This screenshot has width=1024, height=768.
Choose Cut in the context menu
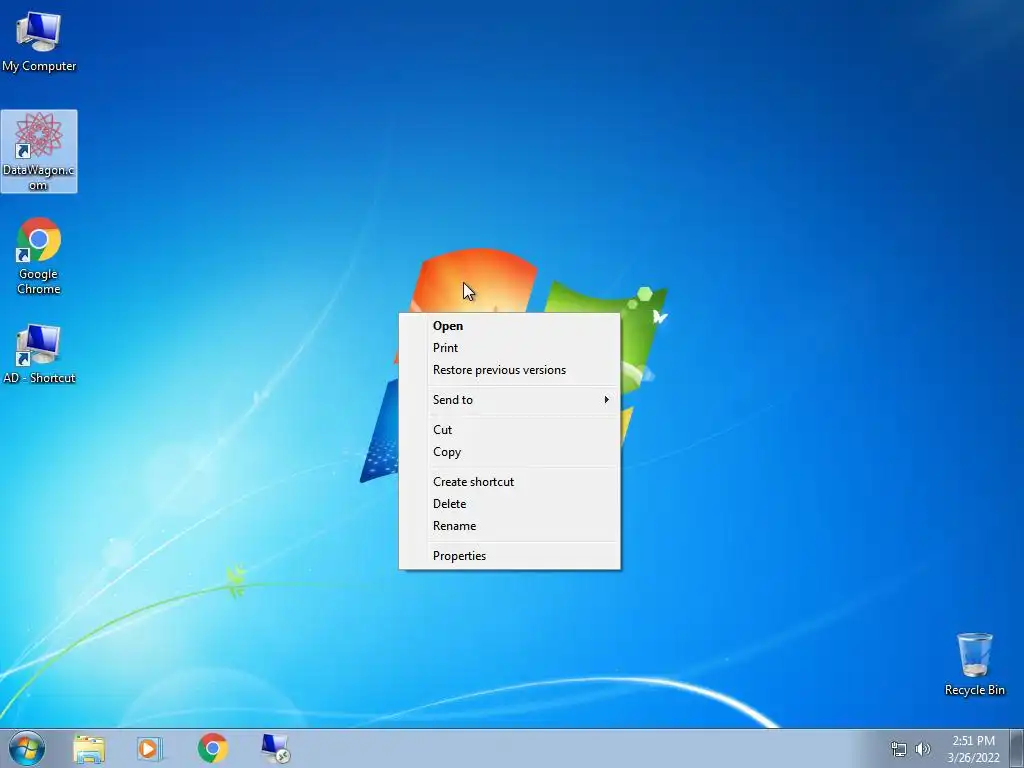509,430
